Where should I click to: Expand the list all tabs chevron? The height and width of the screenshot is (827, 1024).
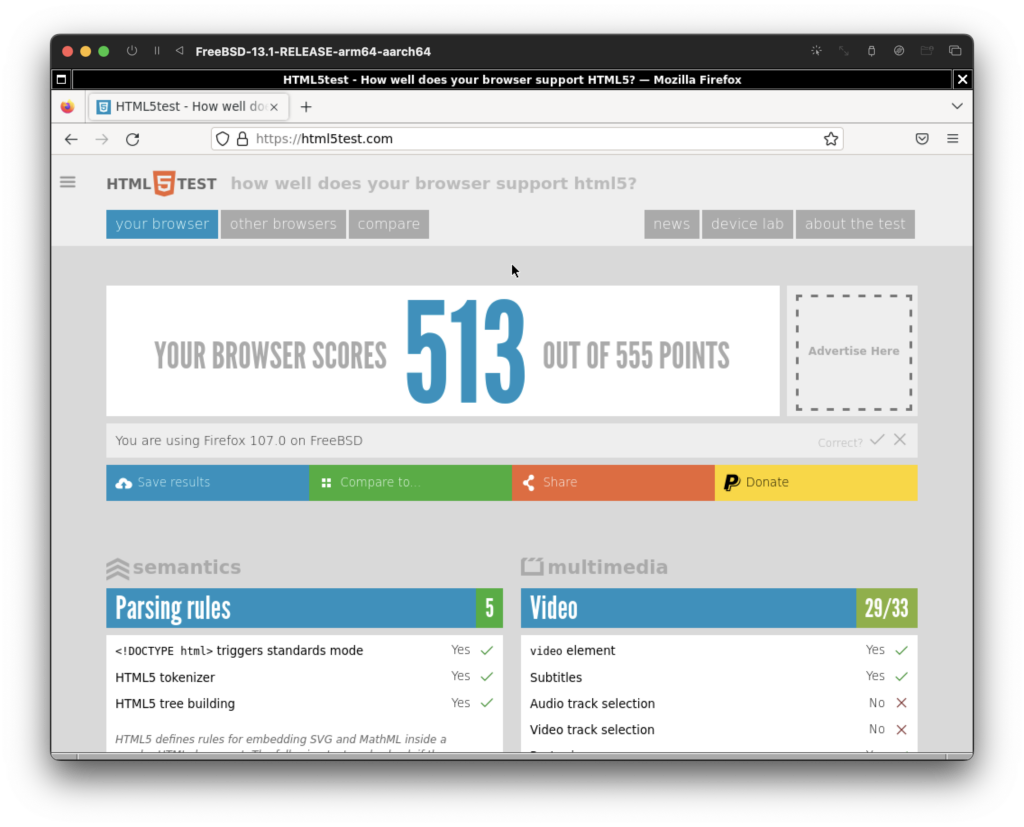957,106
